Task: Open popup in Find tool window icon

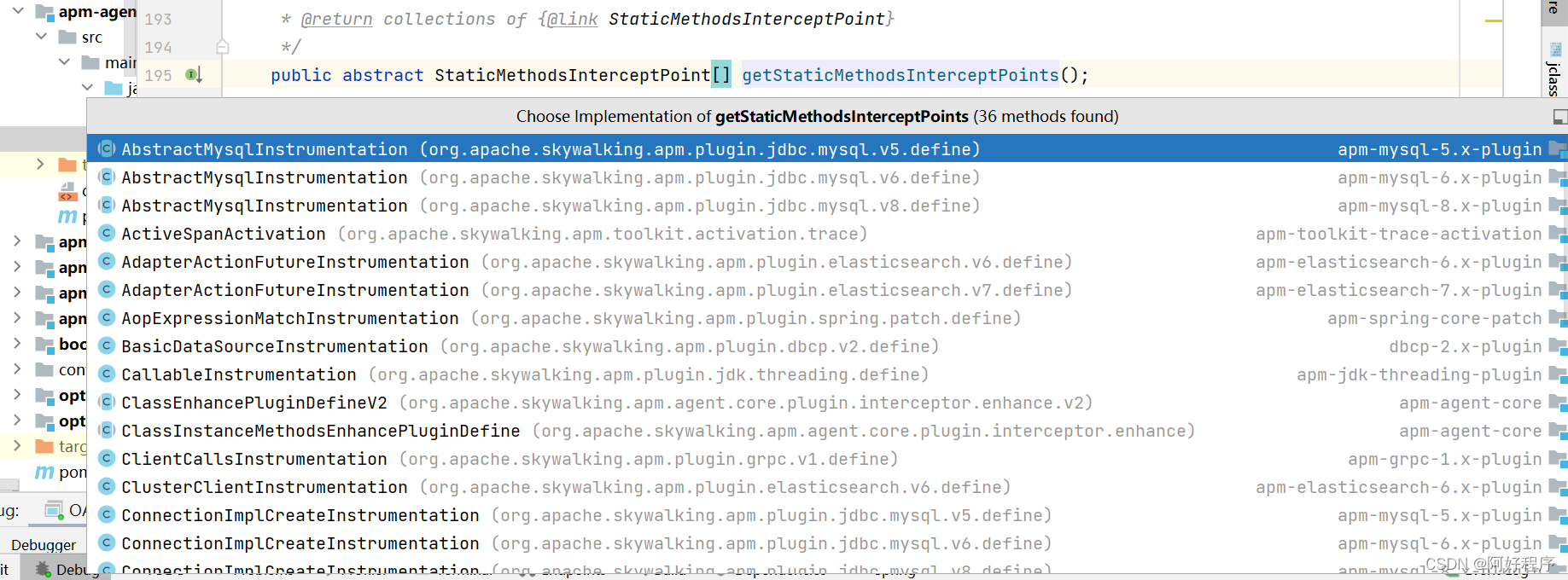Action: pyautogui.click(x=1559, y=117)
